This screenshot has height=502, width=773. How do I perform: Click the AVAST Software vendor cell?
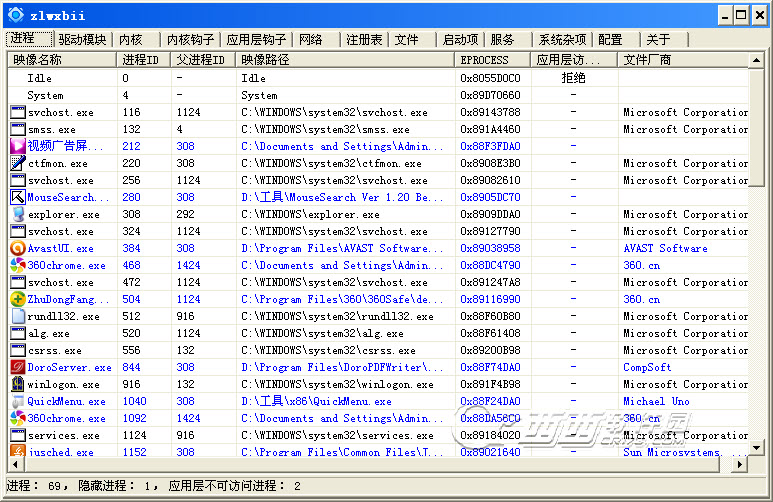(x=665, y=248)
